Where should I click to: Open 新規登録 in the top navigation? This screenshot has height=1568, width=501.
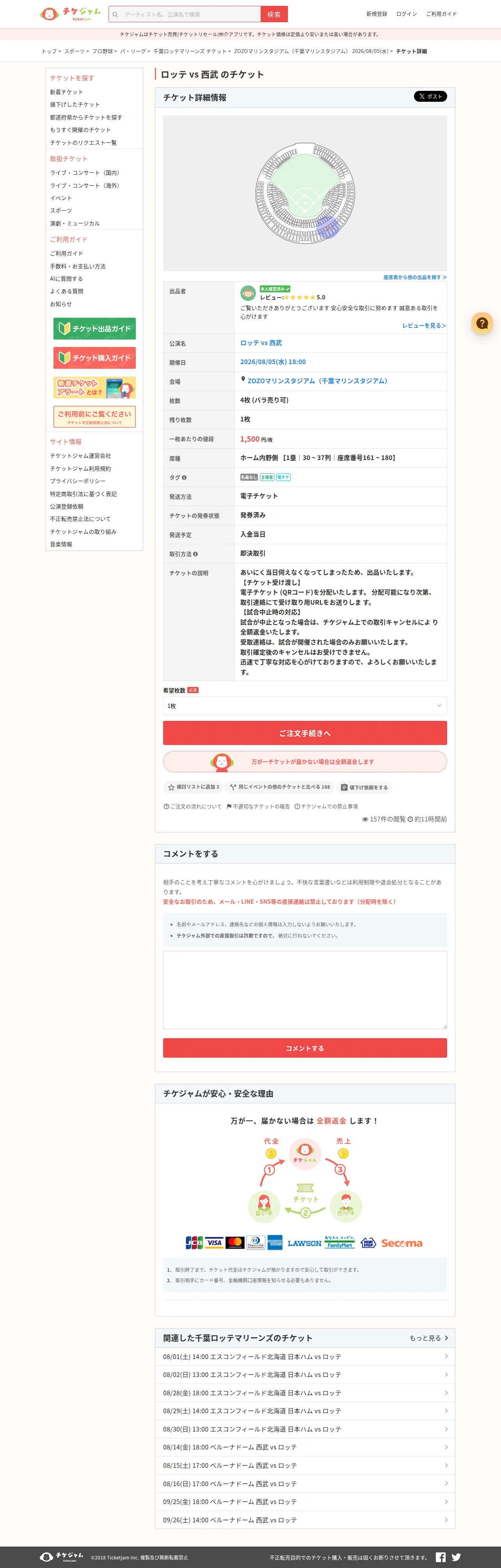[x=377, y=14]
